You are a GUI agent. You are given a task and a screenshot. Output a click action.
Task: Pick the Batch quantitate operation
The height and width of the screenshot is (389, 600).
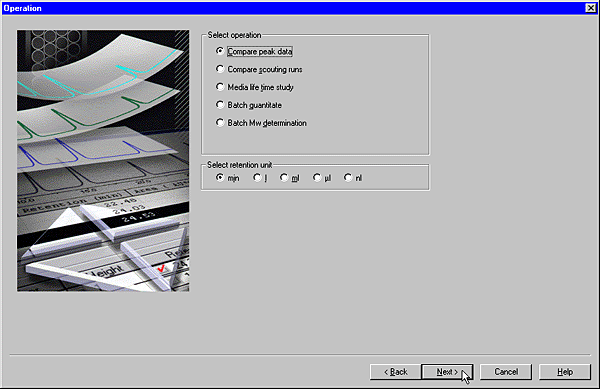tap(249, 105)
